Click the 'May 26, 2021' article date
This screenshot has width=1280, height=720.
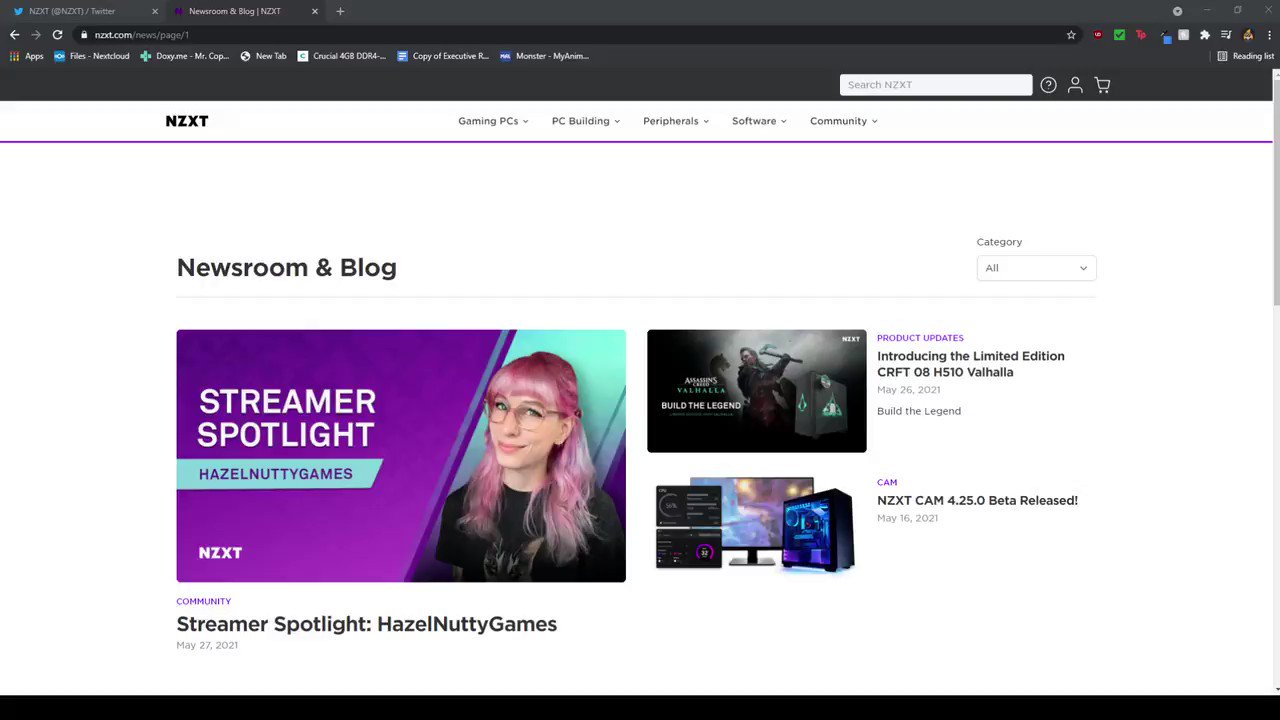coord(909,389)
